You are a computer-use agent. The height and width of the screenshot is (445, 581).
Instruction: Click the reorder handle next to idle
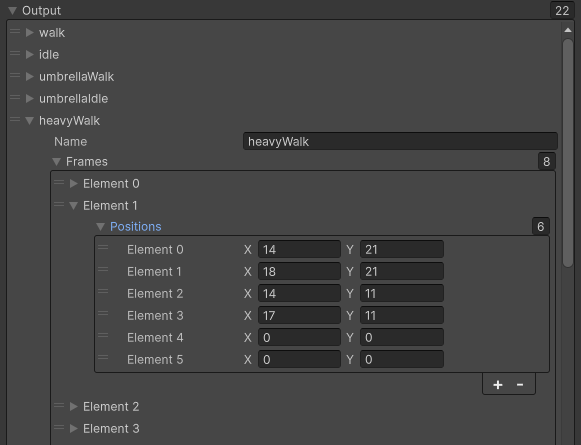(x=15, y=53)
